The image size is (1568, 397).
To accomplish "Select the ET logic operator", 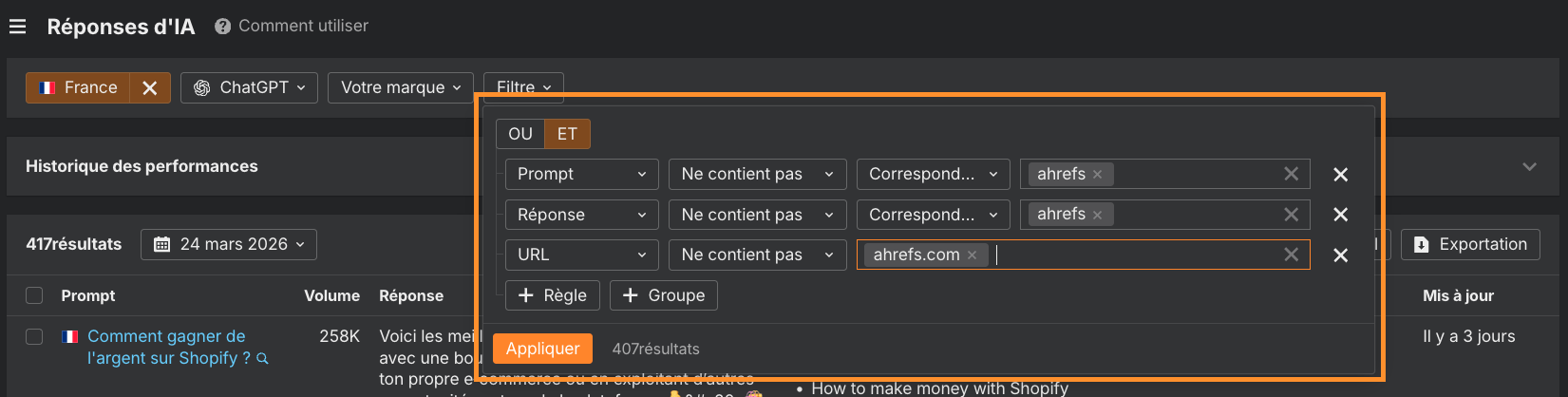I will 567,134.
